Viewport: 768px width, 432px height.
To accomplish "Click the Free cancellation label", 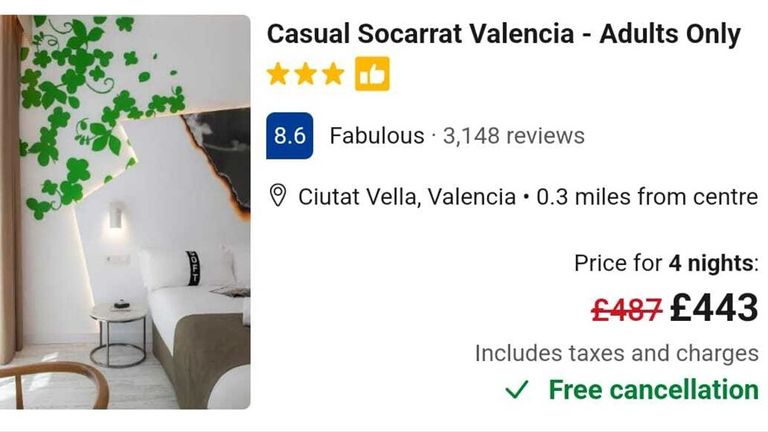I will pyautogui.click(x=653, y=390).
